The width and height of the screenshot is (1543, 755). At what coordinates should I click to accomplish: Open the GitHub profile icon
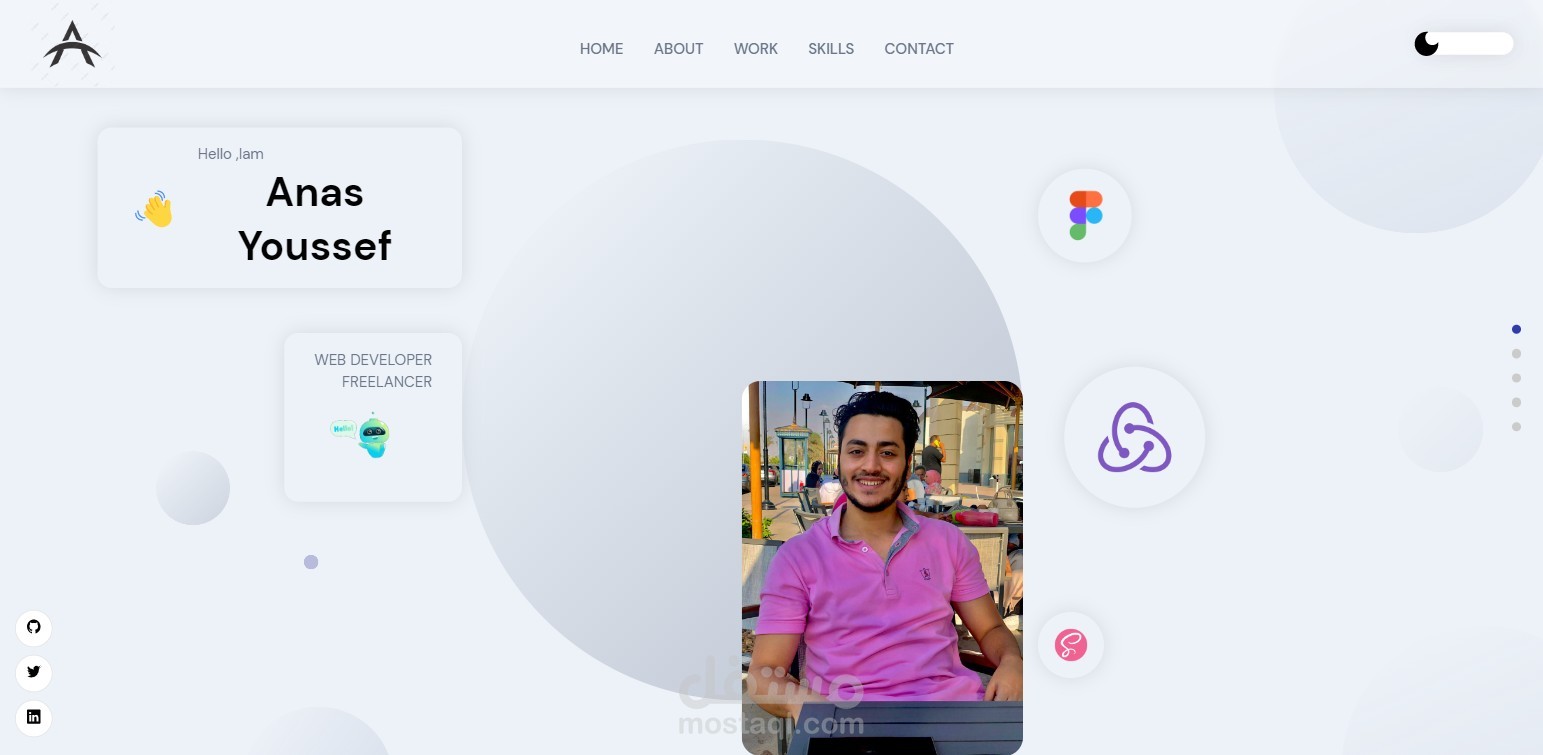click(x=34, y=627)
